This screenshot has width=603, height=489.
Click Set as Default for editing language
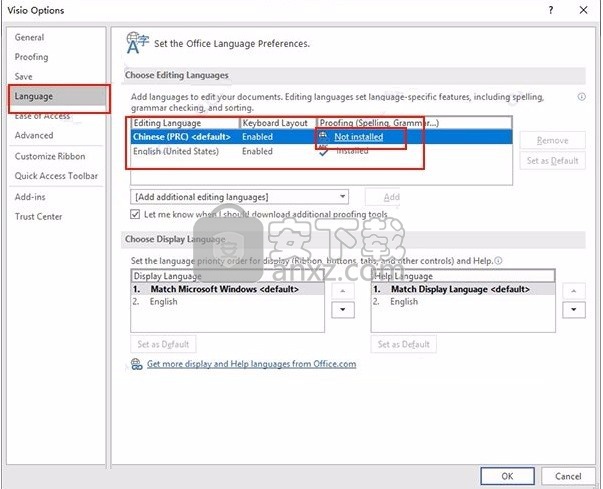pyautogui.click(x=552, y=161)
